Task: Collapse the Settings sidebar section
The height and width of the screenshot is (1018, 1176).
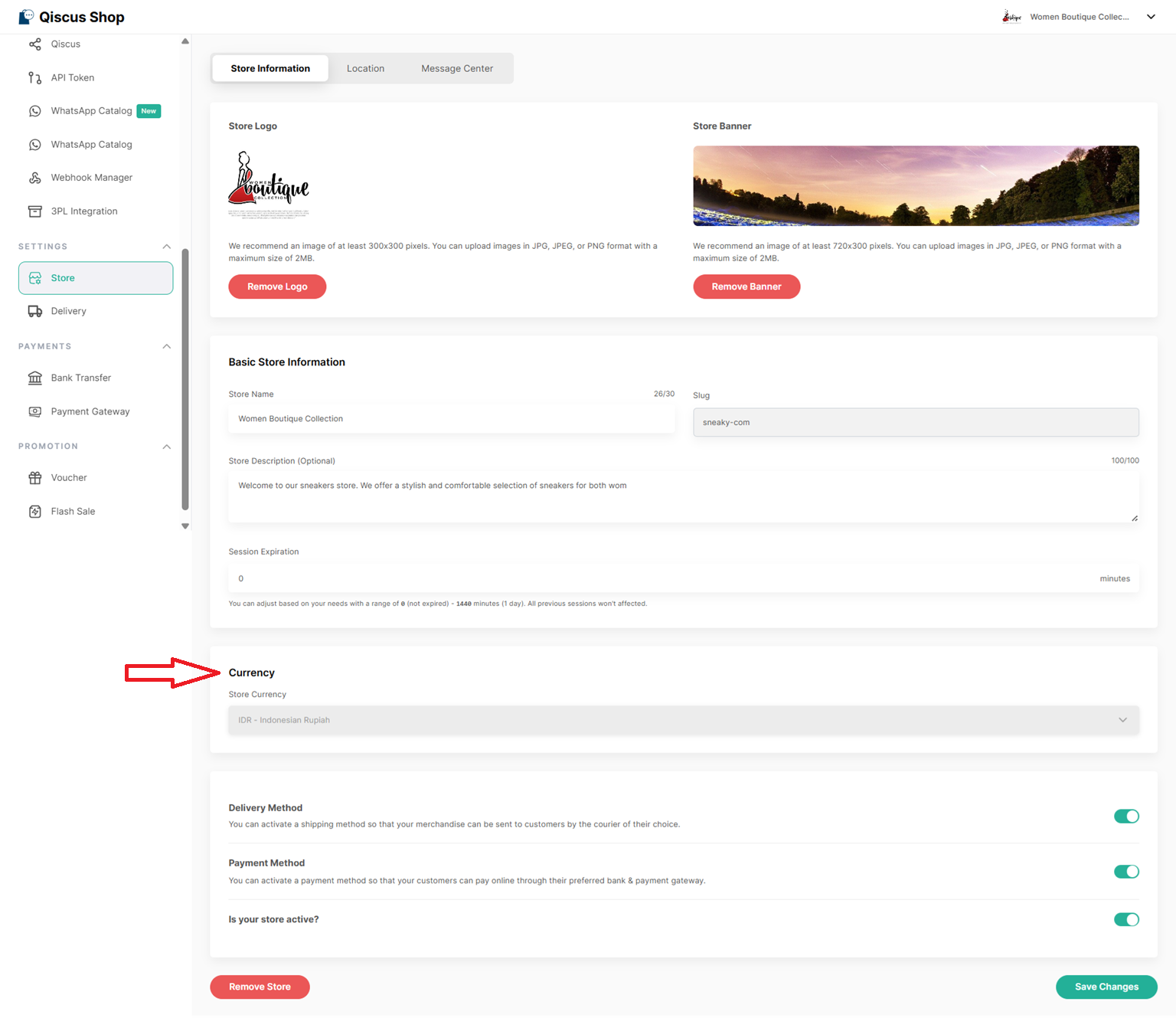Action: pyautogui.click(x=166, y=247)
